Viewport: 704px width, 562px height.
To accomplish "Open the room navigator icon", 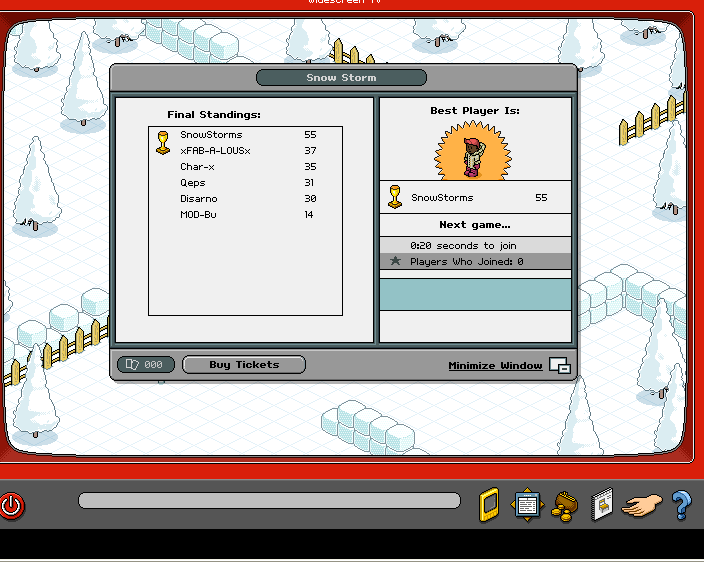I will tap(527, 504).
